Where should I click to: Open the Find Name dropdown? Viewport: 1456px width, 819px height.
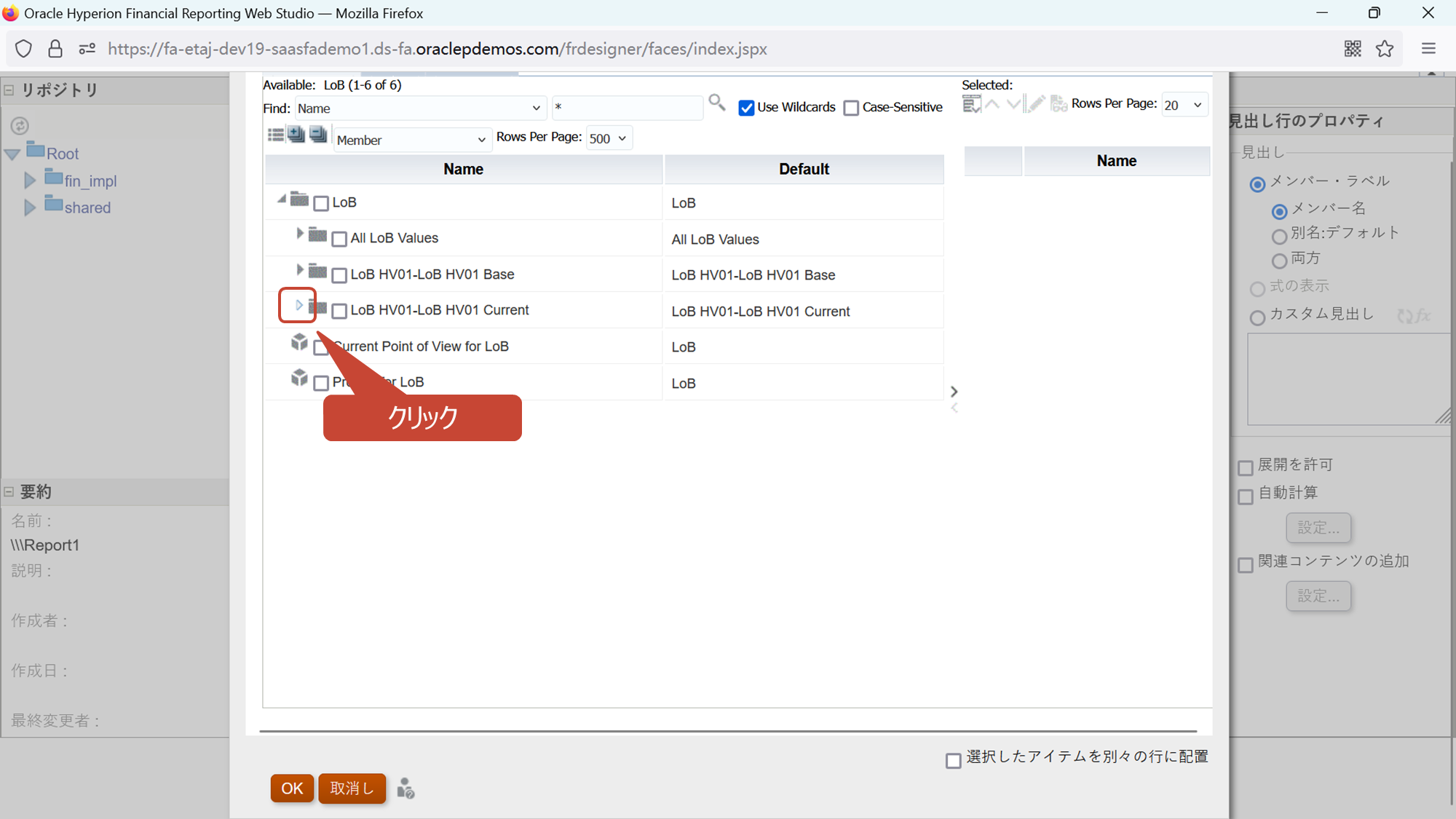pos(420,108)
